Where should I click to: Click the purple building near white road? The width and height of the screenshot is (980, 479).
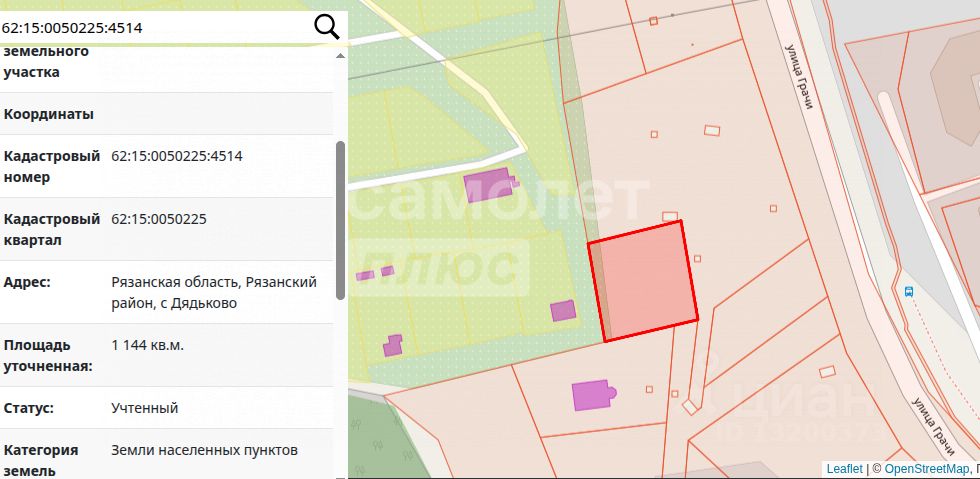coord(491,184)
